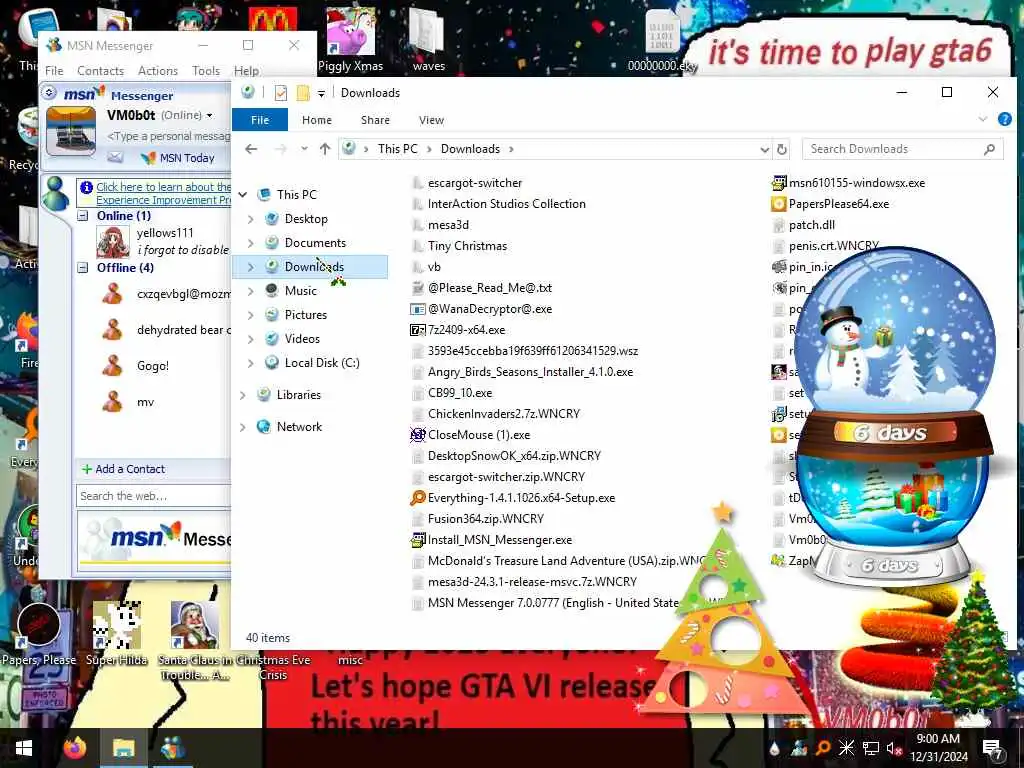
Task: Open MSN Messenger Contacts menu
Action: click(101, 71)
